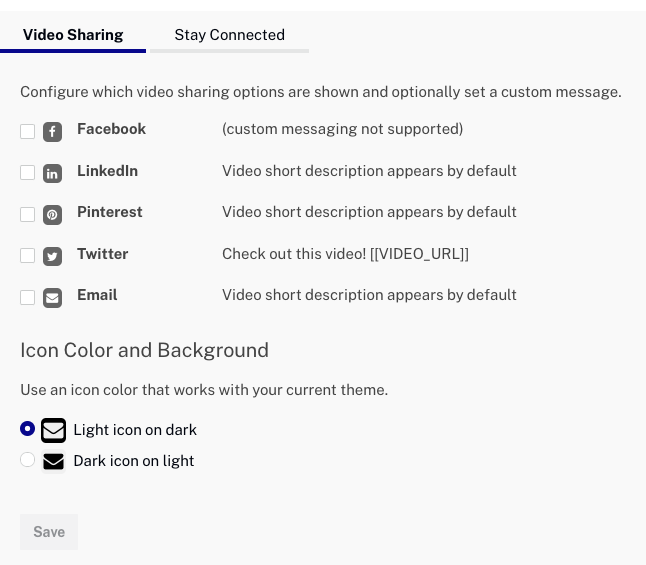
Task: Click the 'Dark icon on light' label text
Action: [134, 461]
